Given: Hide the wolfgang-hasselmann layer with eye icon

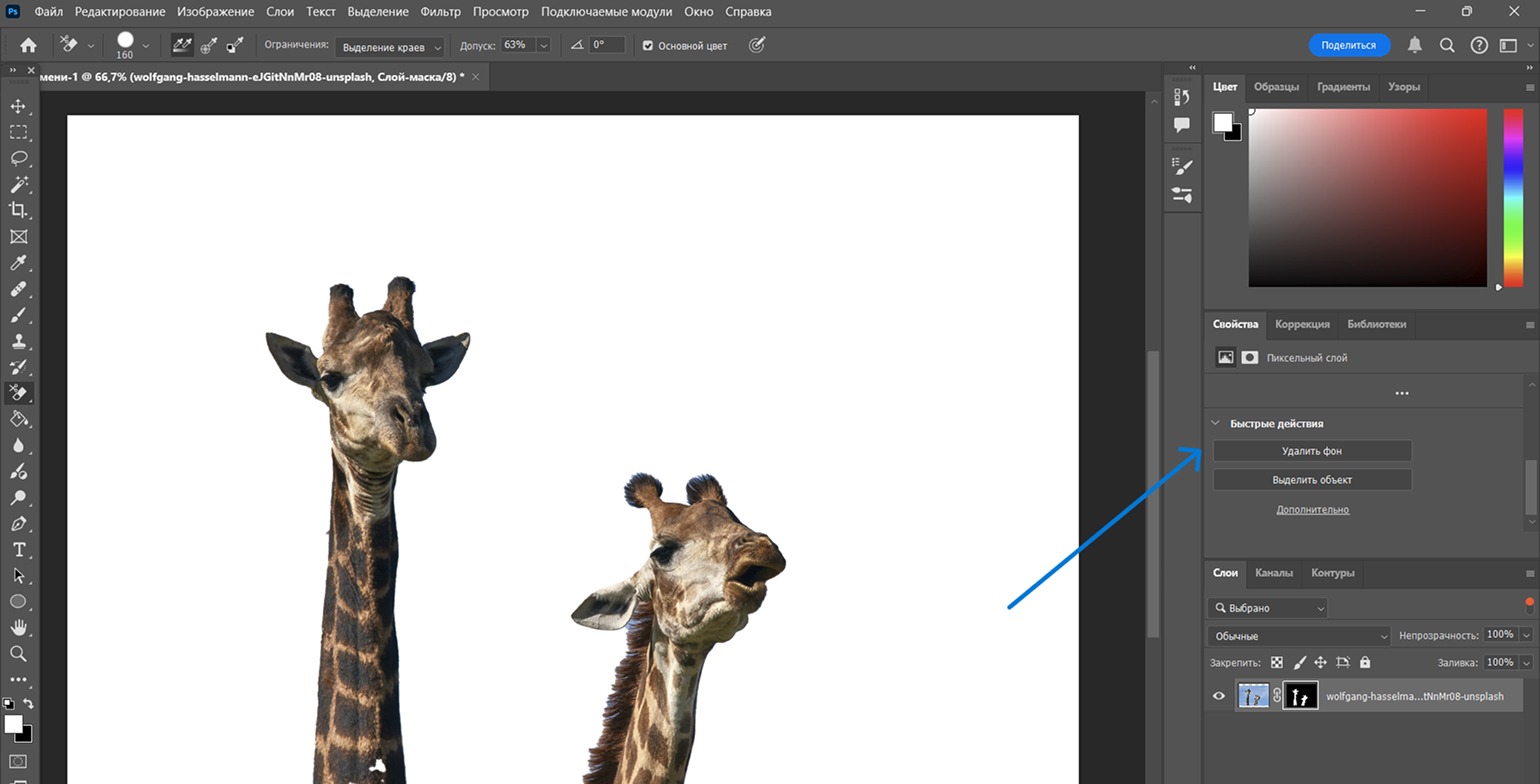Looking at the screenshot, I should (x=1218, y=696).
